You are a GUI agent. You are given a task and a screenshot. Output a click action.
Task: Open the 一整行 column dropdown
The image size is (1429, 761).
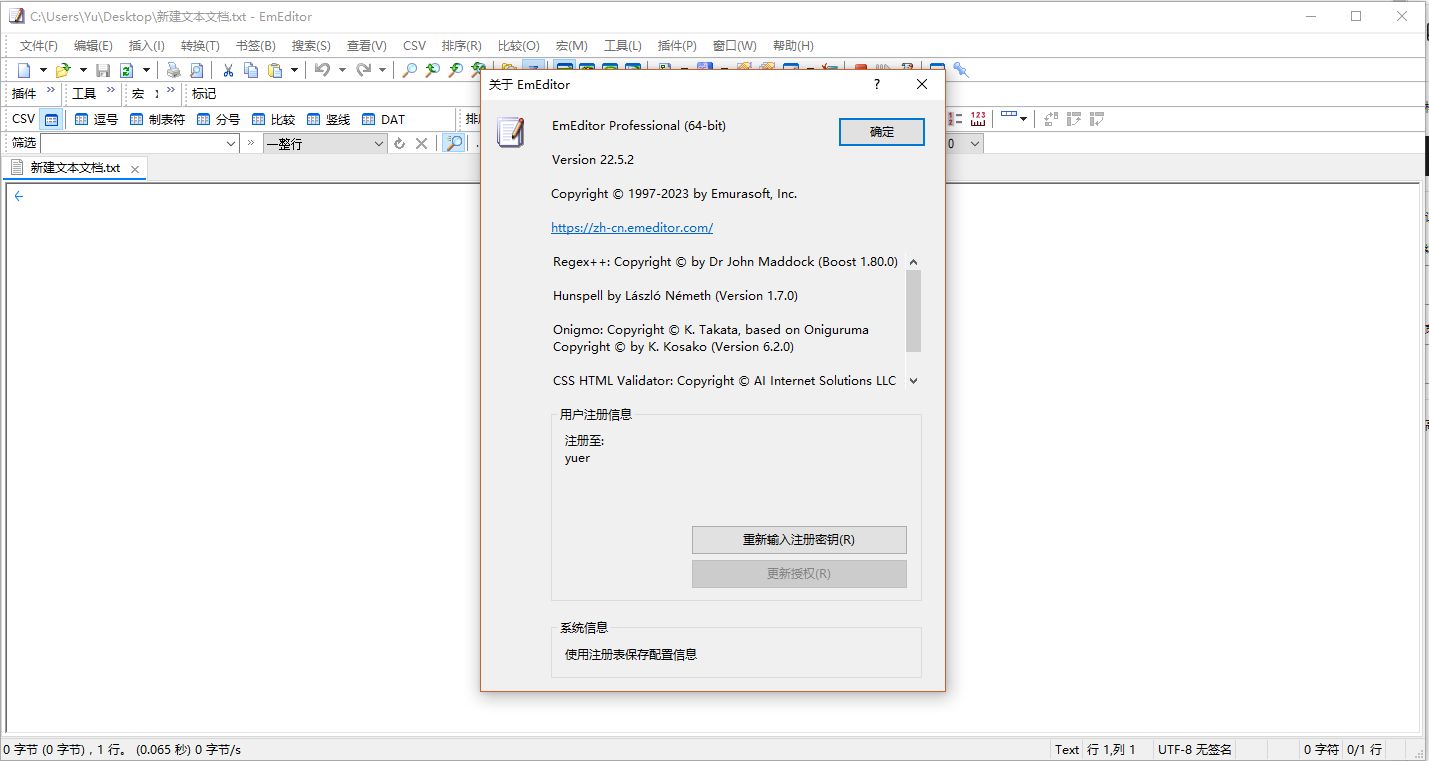coord(378,144)
